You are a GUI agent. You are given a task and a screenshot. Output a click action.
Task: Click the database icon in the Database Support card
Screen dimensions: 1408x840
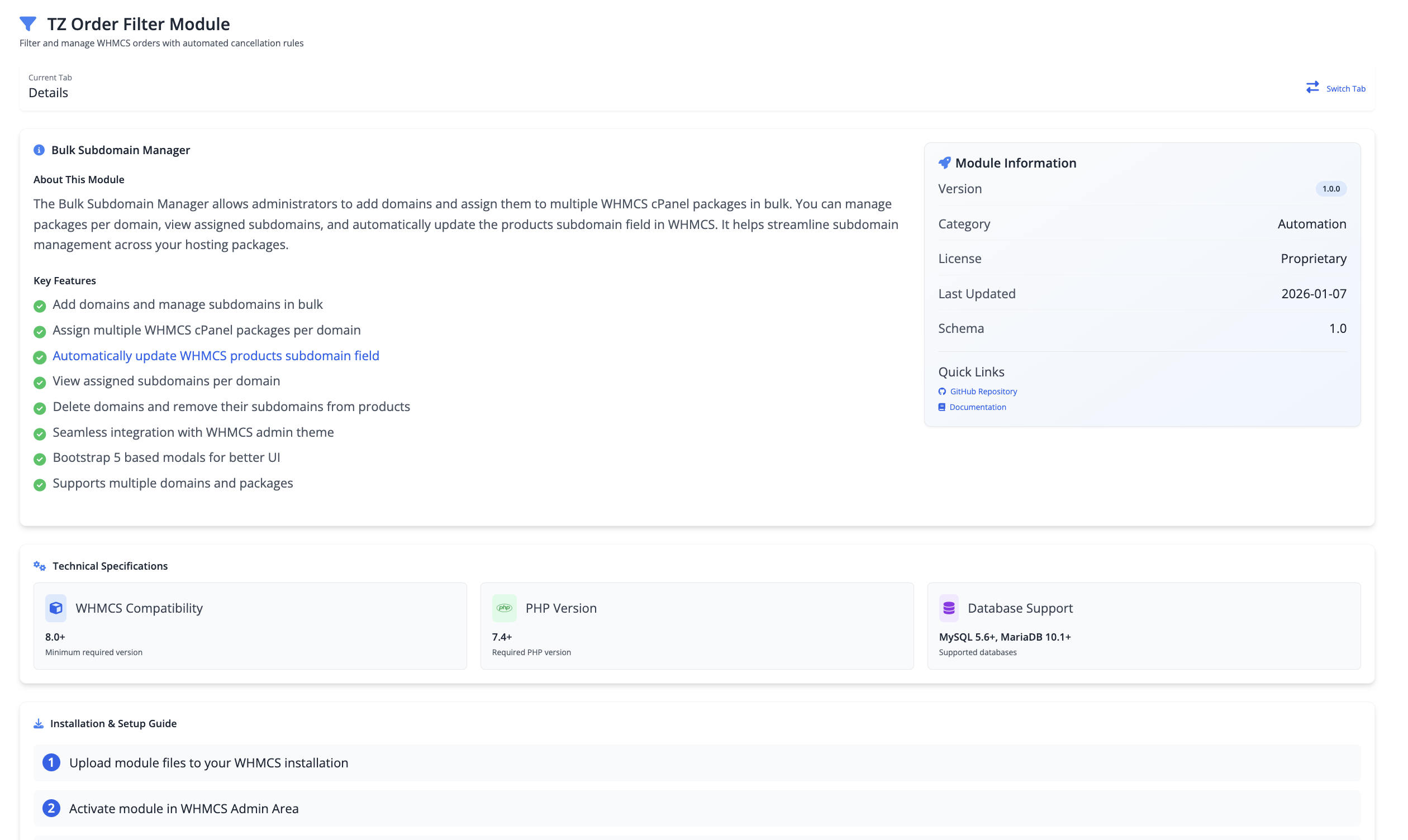pyautogui.click(x=948, y=607)
